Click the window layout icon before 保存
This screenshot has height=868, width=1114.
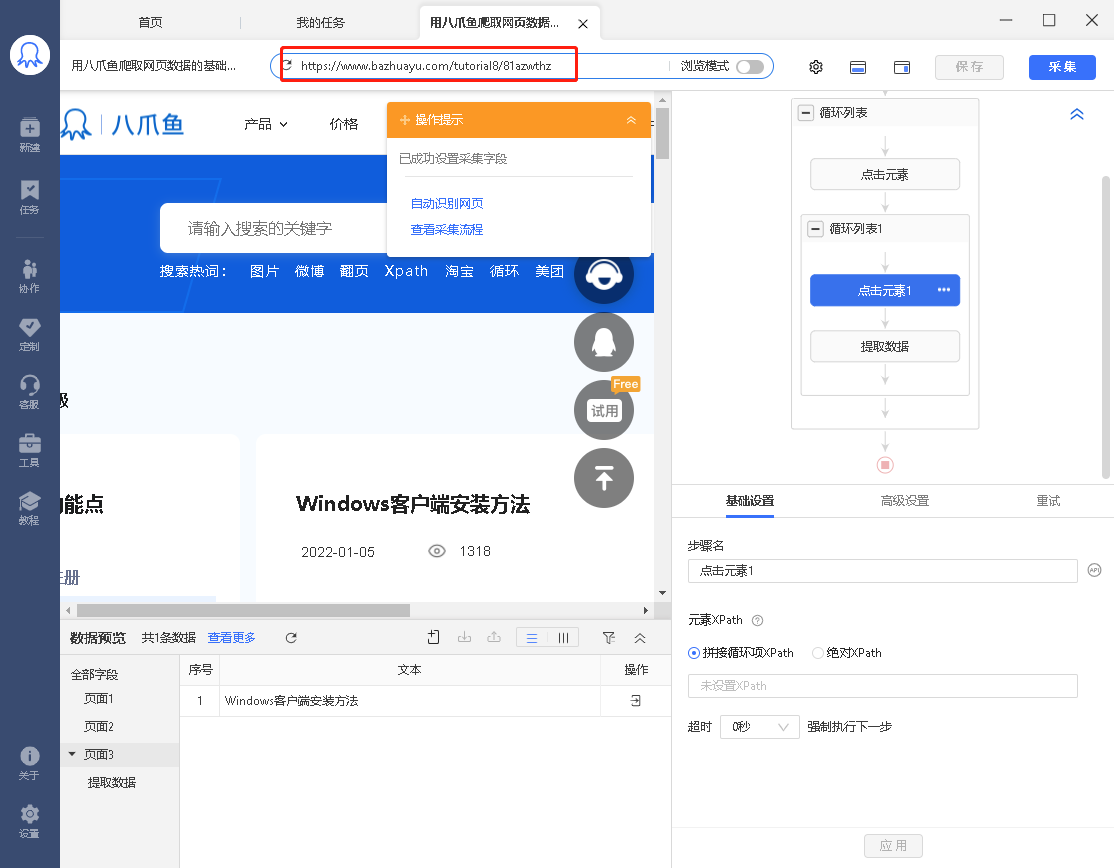pos(902,67)
